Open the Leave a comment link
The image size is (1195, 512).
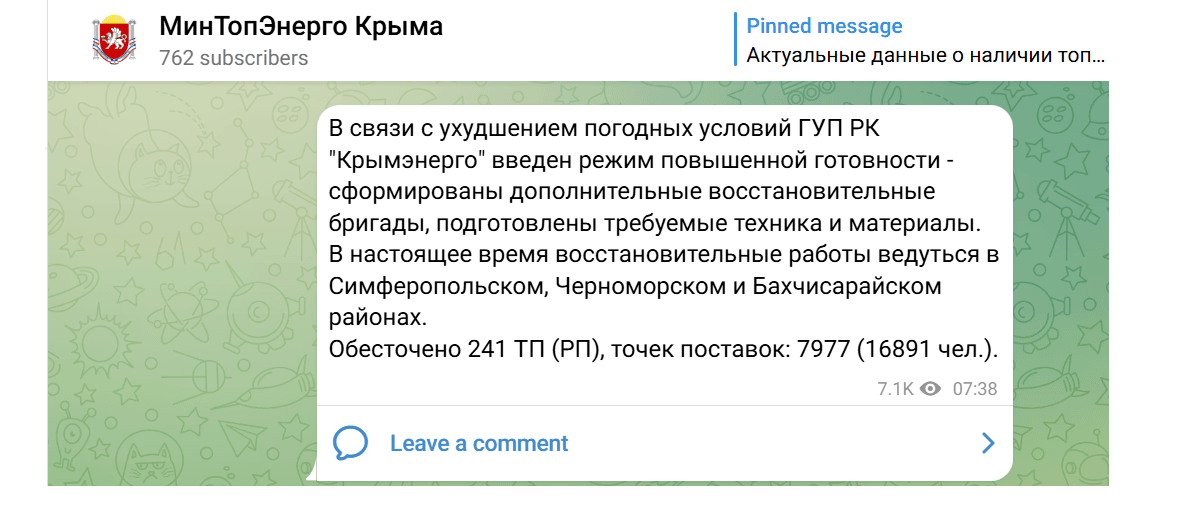[478, 443]
